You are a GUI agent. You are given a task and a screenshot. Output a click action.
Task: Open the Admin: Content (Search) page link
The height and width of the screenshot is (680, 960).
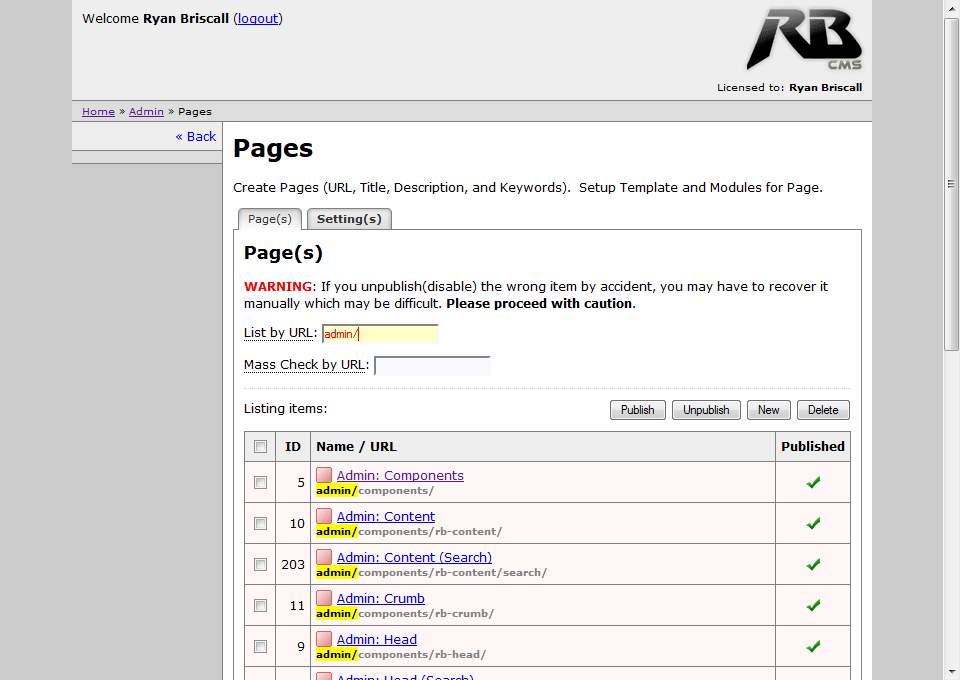tap(414, 557)
